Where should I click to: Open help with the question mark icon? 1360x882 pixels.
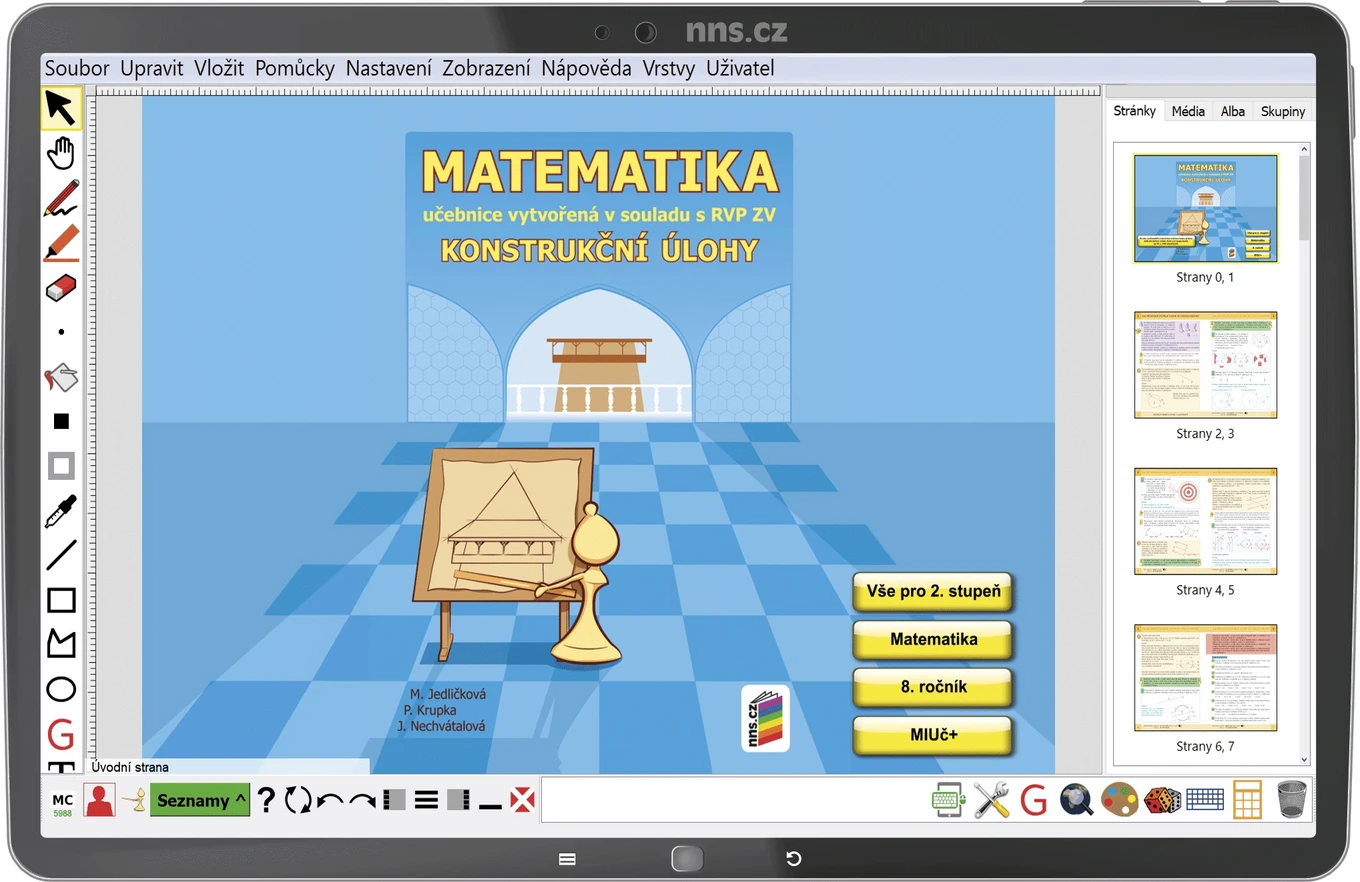point(266,800)
